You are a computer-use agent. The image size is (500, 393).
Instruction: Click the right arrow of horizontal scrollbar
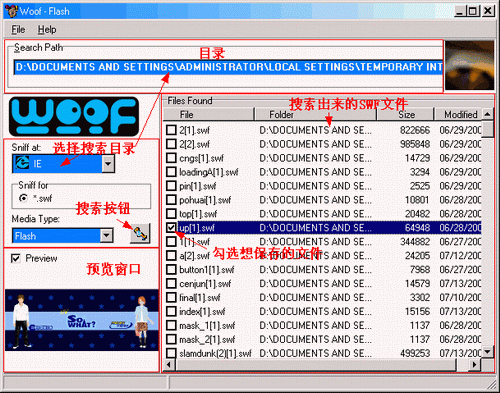click(x=474, y=365)
